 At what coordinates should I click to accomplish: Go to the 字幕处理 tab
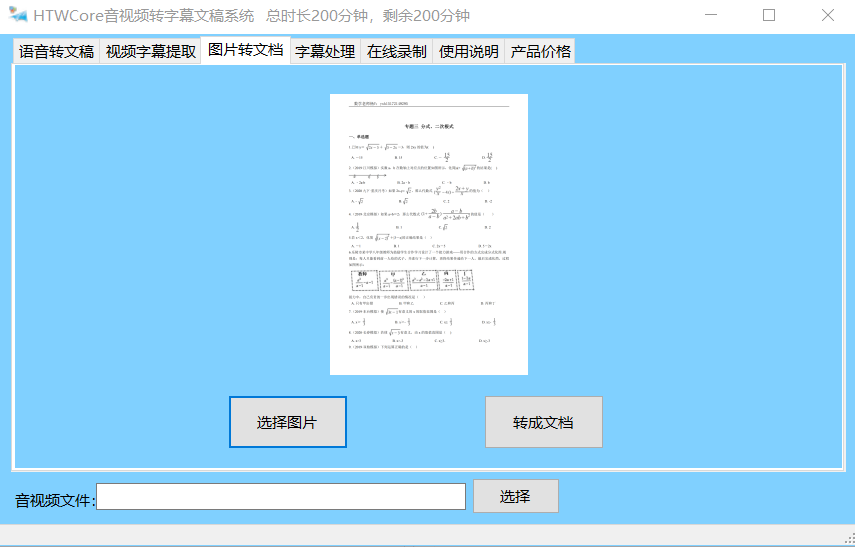(x=325, y=52)
